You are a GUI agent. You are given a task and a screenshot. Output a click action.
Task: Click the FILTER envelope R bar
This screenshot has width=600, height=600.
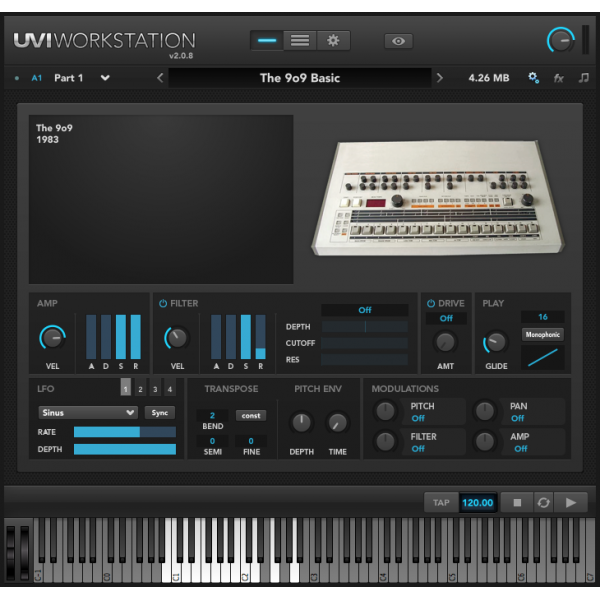(x=261, y=337)
